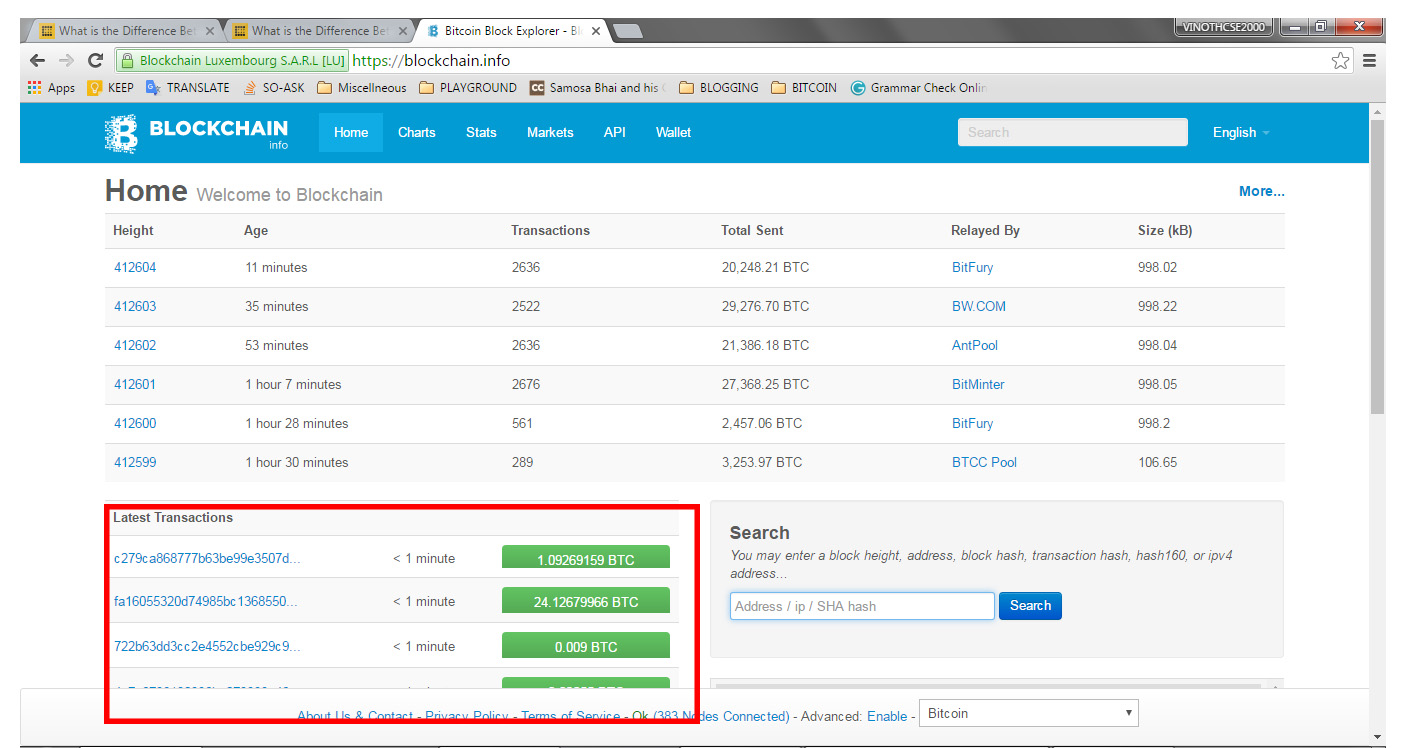Open BitFury relay of block 412604
Image resolution: width=1414 pixels, height=748 pixels.
tap(972, 267)
